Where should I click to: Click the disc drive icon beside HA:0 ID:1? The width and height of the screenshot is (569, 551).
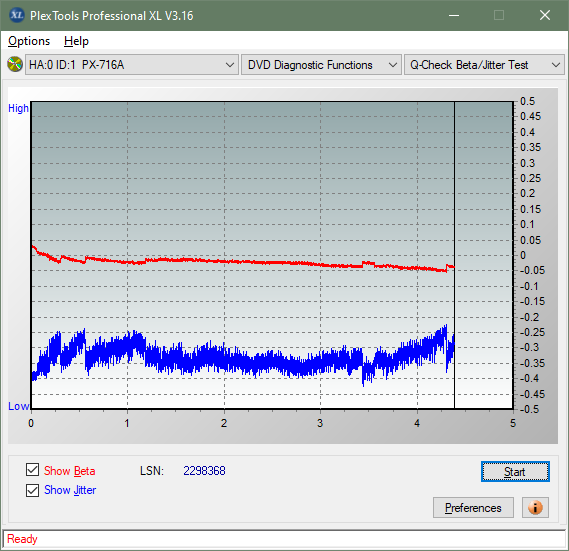pos(15,65)
